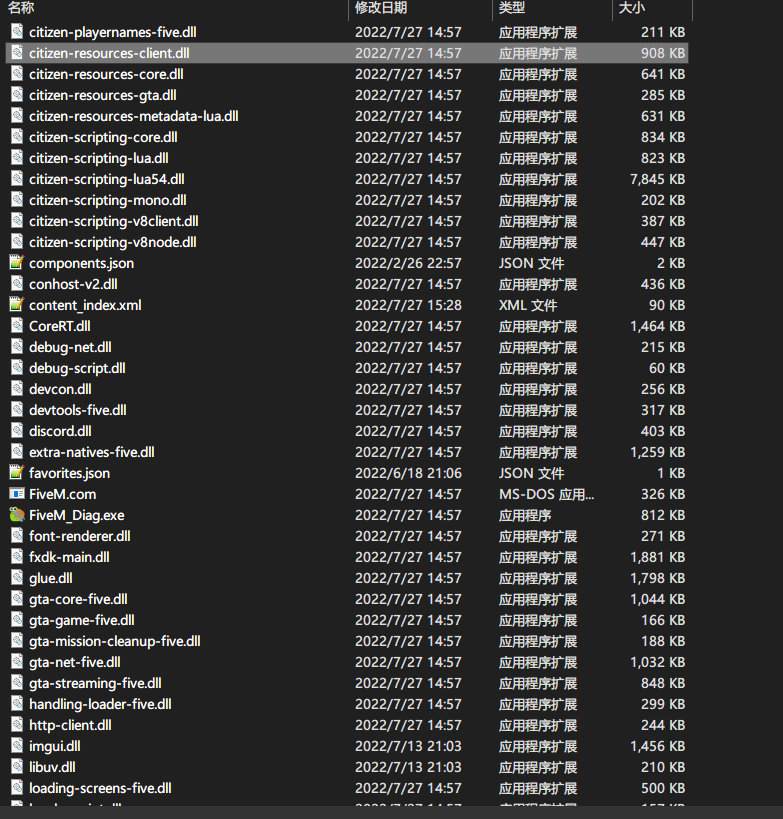783x819 pixels.
Task: Click the citizen-resources-client.dll file icon
Action: (17, 52)
